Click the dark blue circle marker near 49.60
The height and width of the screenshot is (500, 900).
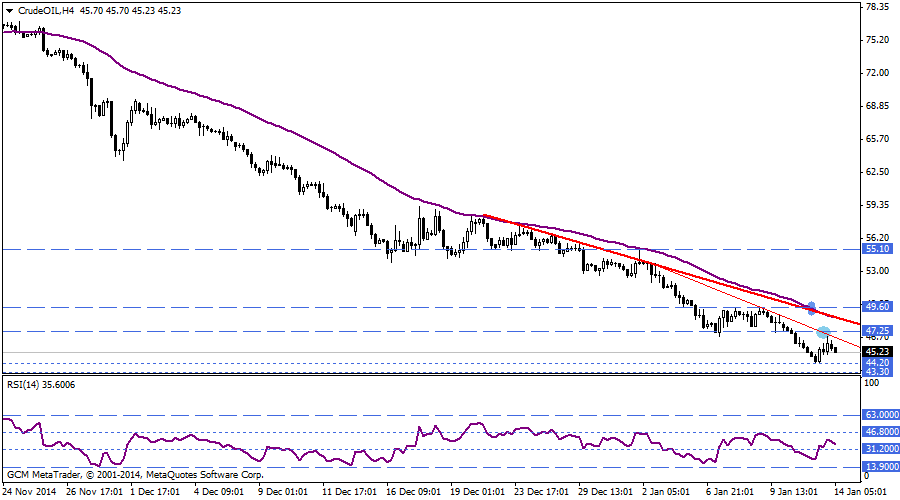click(811, 308)
